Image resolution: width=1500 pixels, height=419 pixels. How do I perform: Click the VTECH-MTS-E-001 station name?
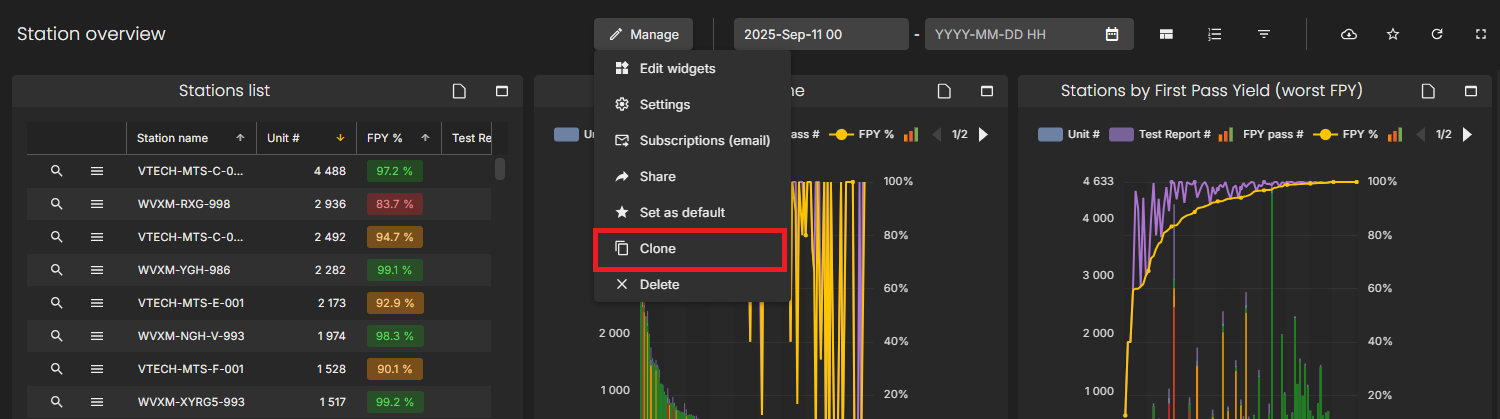click(x=191, y=303)
